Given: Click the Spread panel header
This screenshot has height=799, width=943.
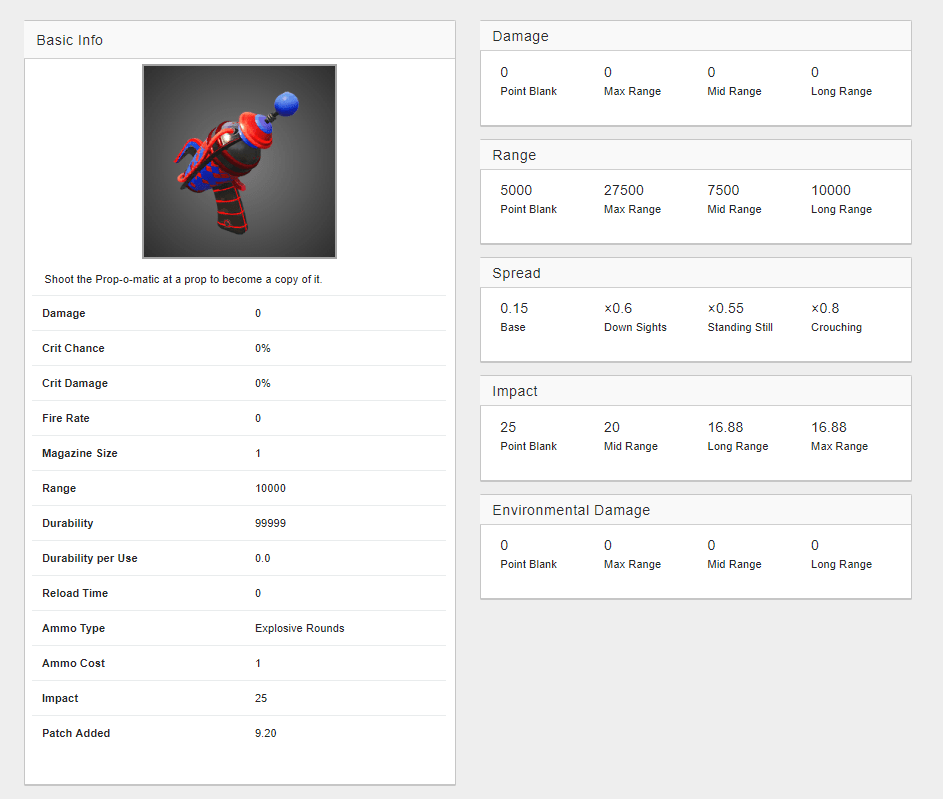Looking at the screenshot, I should click(696, 273).
